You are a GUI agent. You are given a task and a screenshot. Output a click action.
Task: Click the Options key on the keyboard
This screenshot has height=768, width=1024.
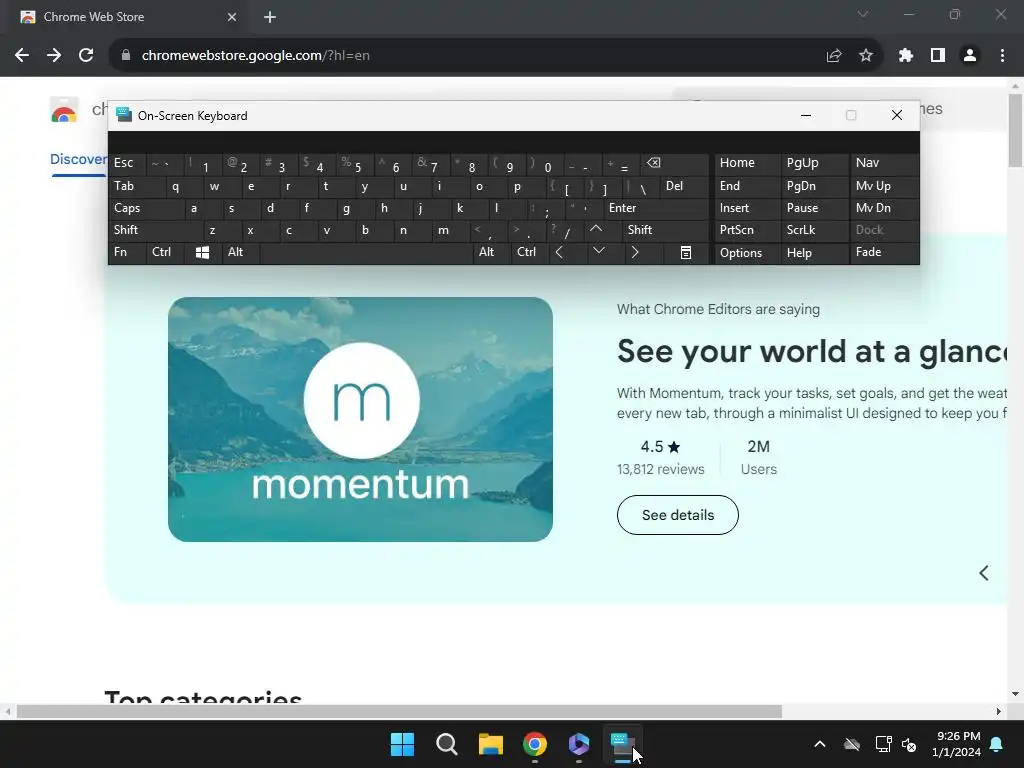[746, 252]
